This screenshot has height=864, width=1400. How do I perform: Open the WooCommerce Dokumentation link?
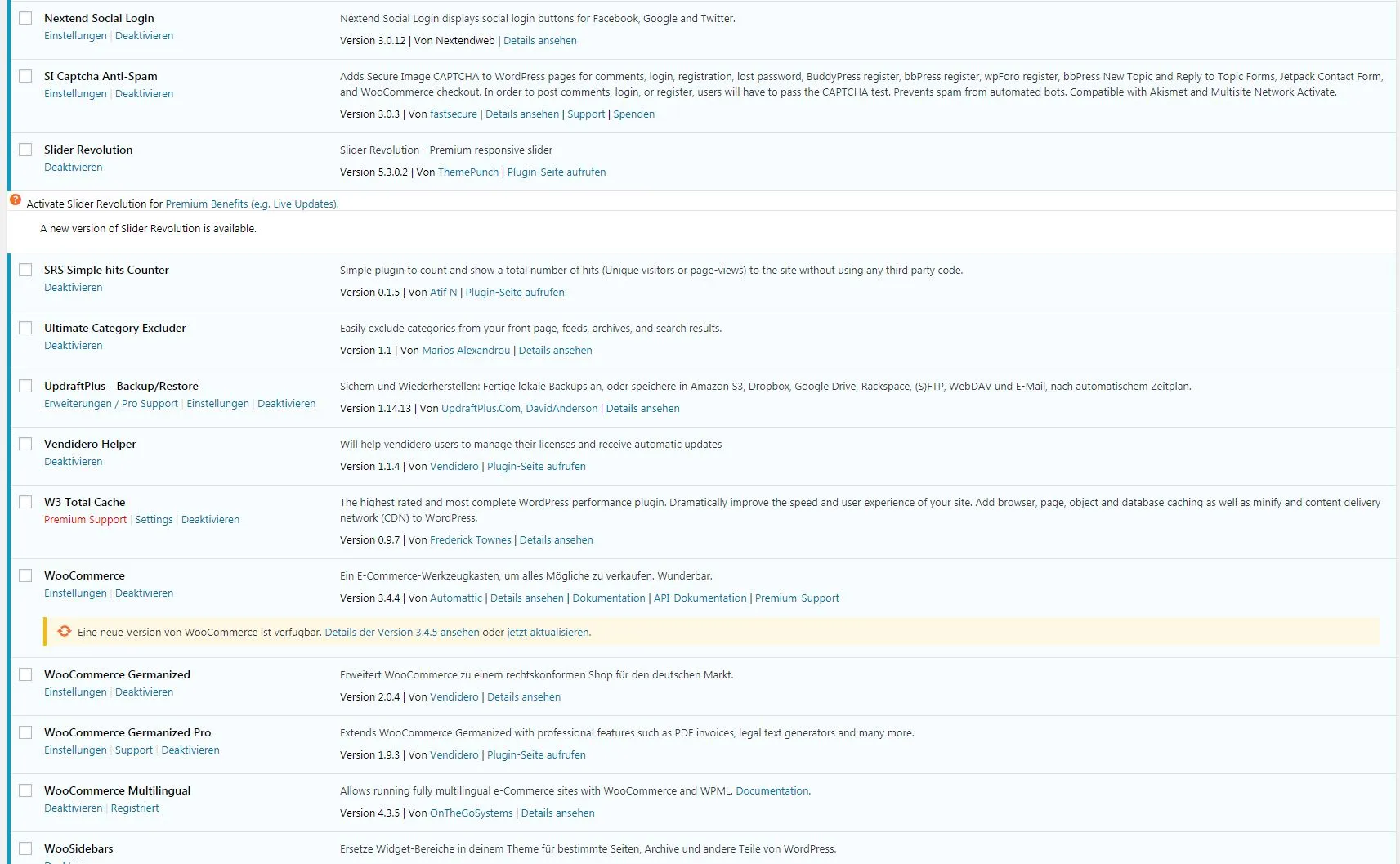pos(609,598)
